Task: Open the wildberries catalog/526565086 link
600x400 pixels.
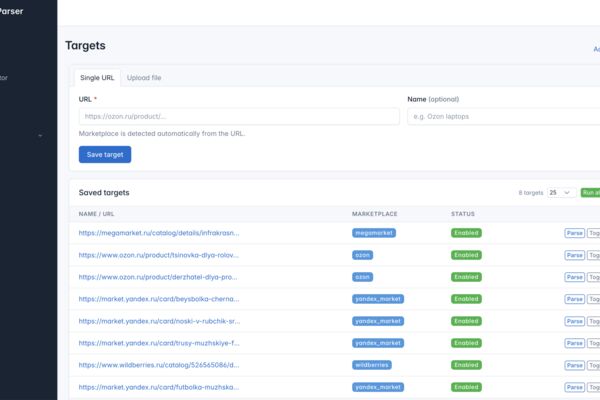Action: pyautogui.click(x=159, y=365)
